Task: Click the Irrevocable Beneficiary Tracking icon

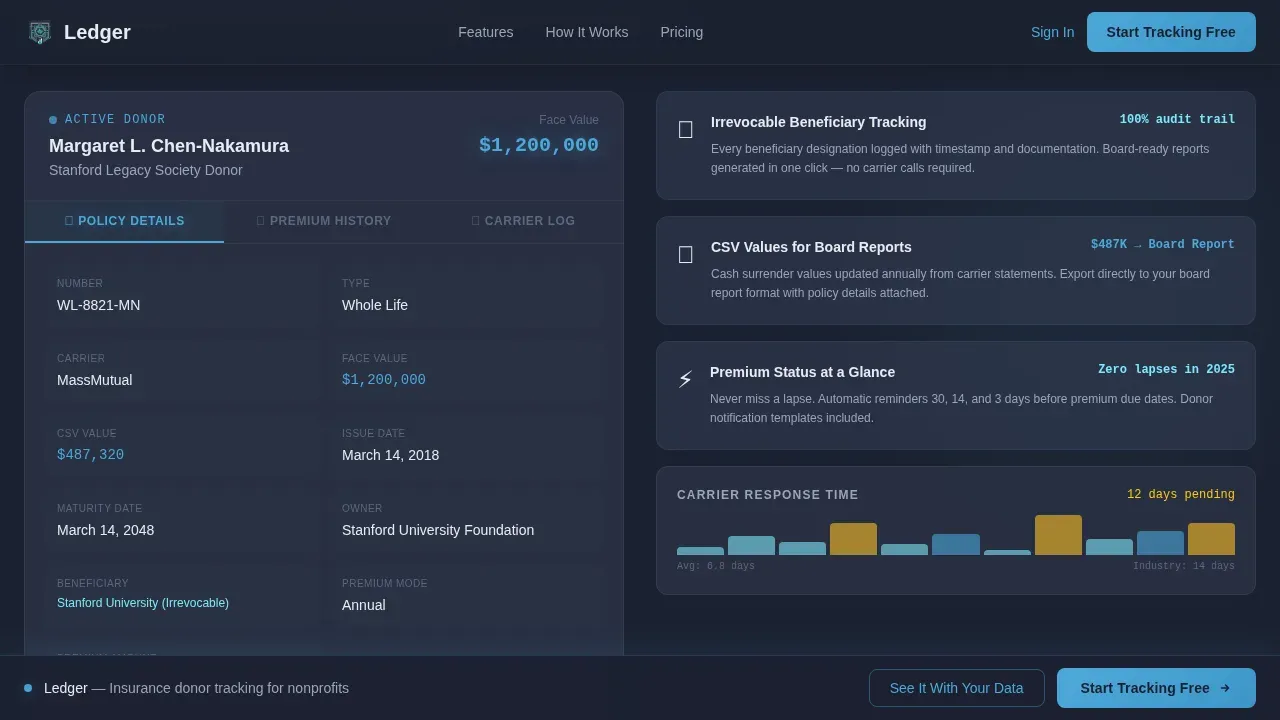Action: pos(686,130)
